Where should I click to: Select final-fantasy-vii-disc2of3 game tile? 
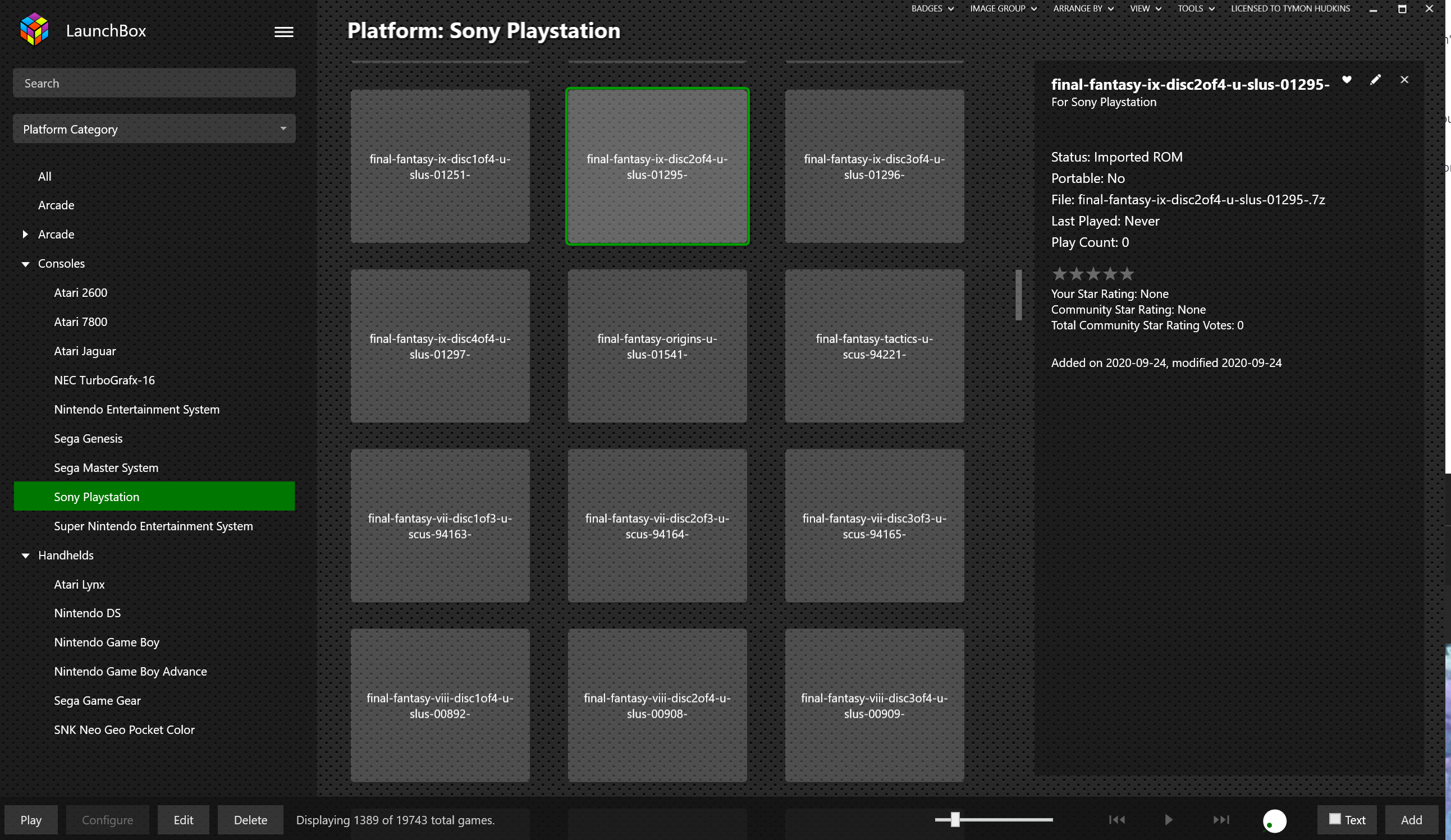(657, 526)
